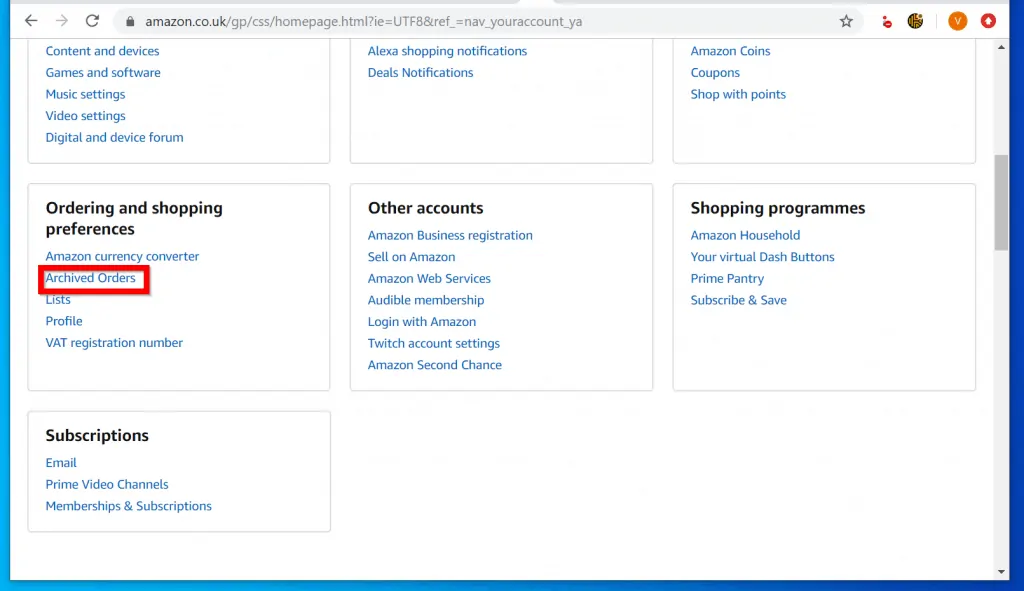Open Lists link

[58, 299]
